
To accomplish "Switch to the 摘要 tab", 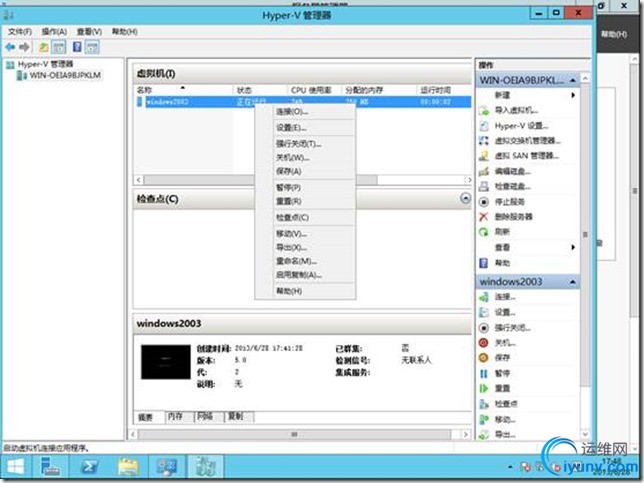I will [x=149, y=417].
